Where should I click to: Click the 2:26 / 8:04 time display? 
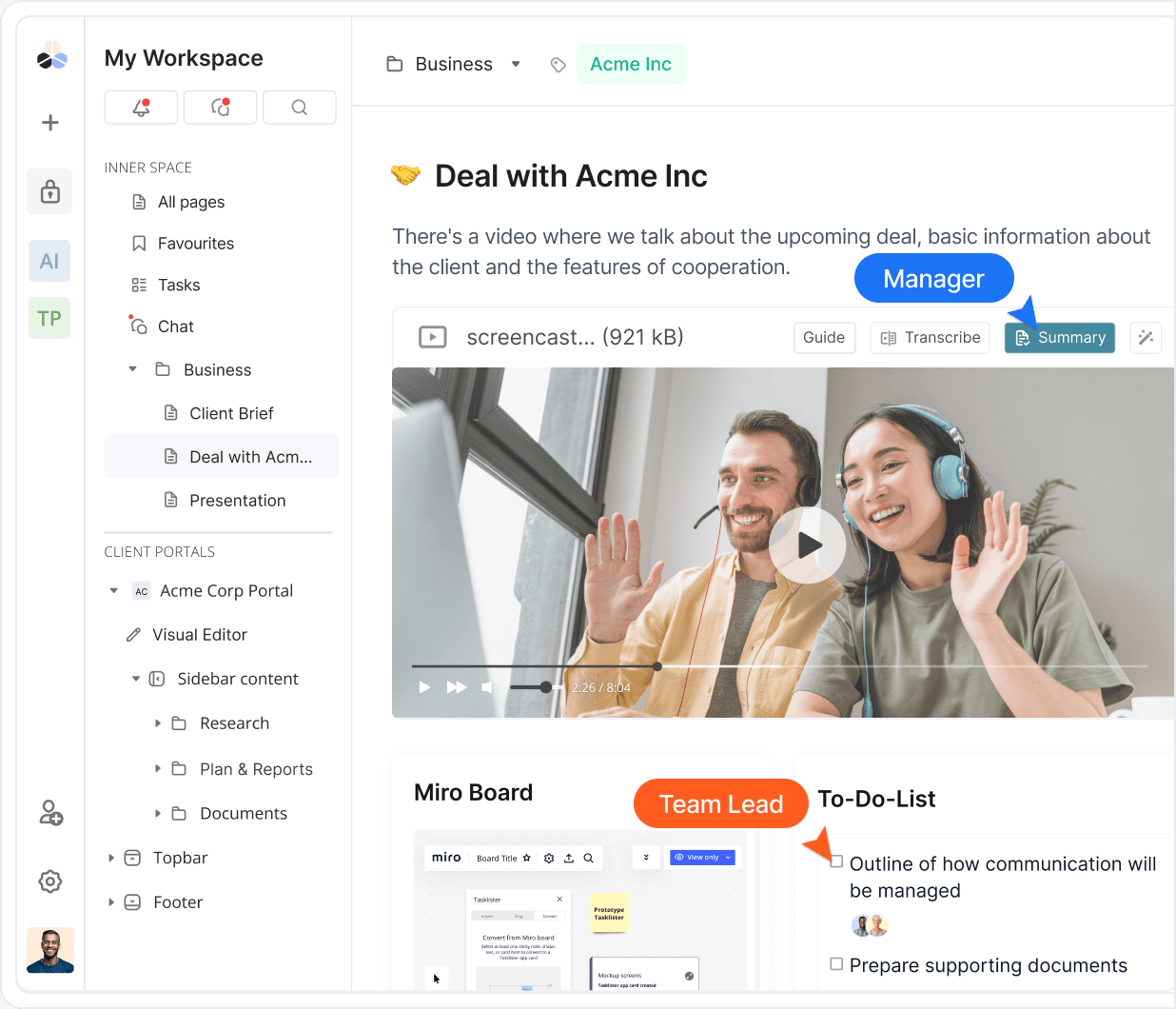600,687
